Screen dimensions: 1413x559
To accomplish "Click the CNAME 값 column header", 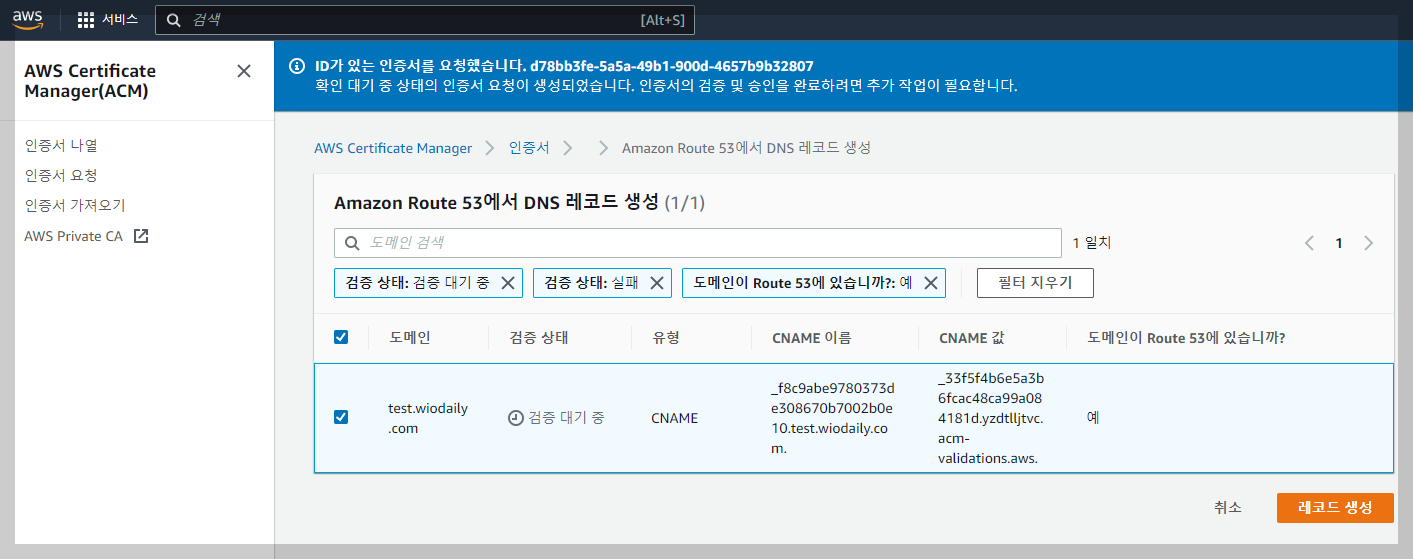I will tap(972, 338).
